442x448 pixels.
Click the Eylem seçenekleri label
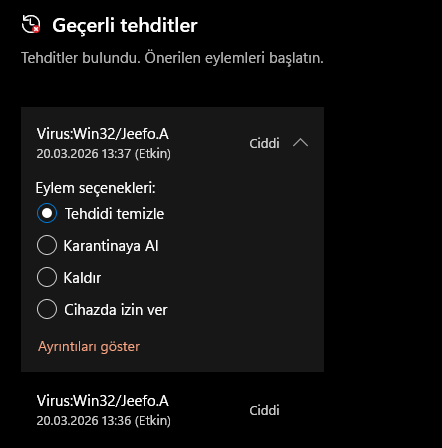(x=96, y=188)
